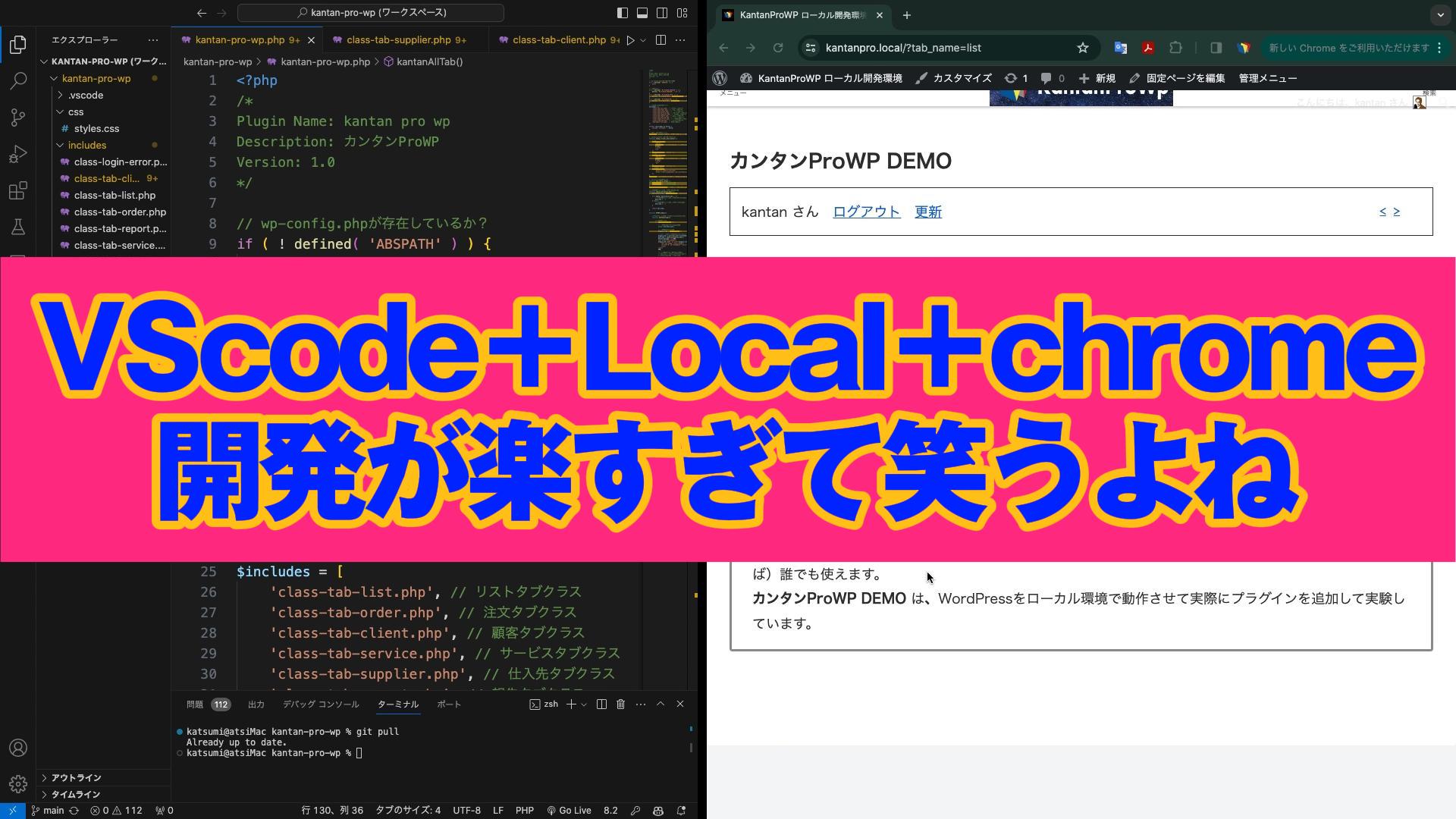Open the デバッグ コンソール tab
The height and width of the screenshot is (819, 1456).
(321, 704)
